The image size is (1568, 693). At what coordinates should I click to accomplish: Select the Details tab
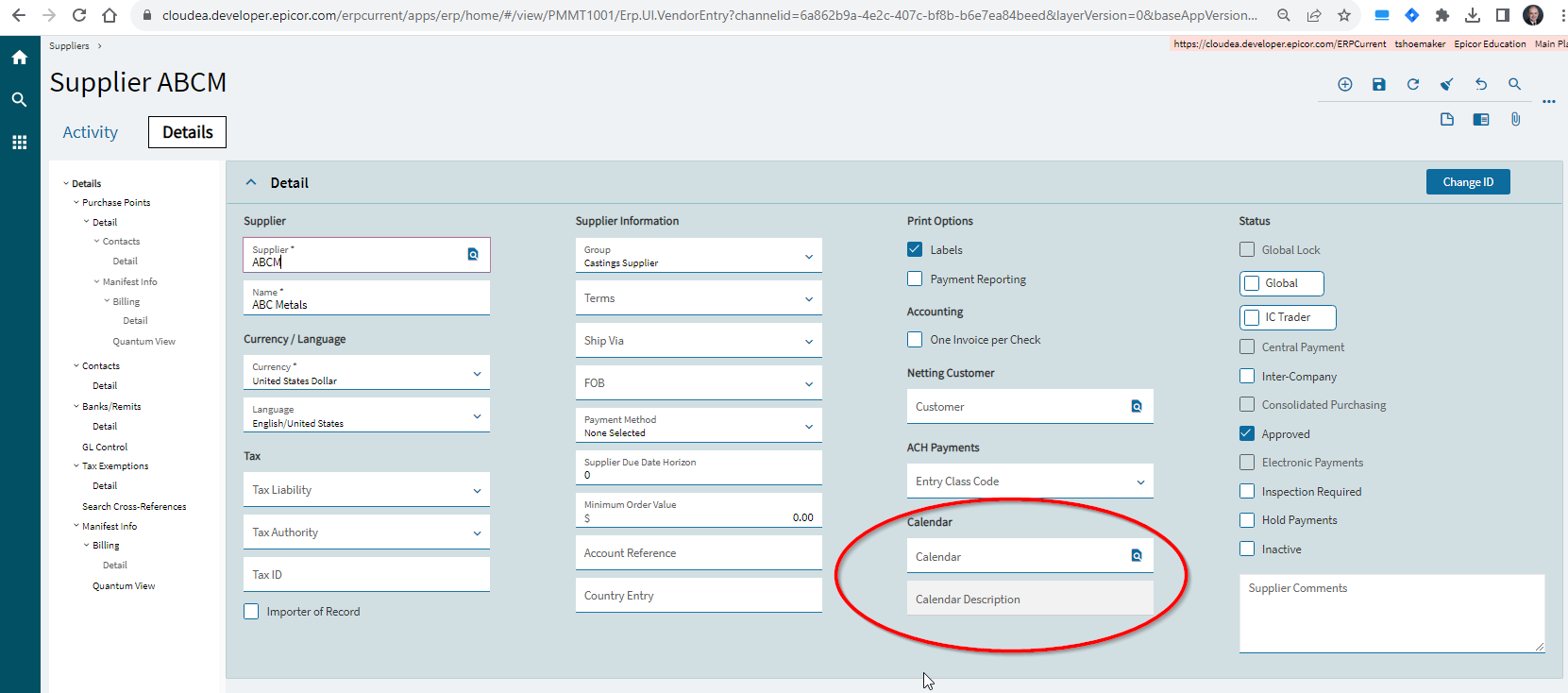click(x=187, y=132)
